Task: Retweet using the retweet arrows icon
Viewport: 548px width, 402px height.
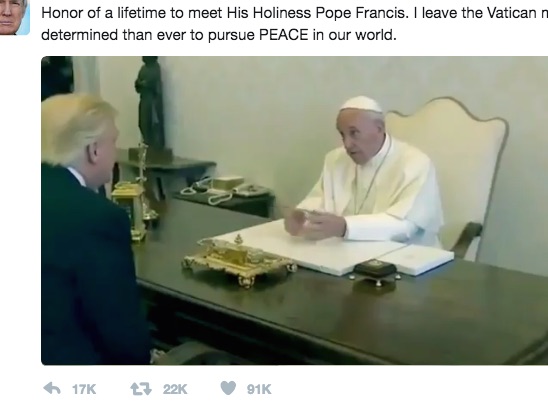Action: coord(141,389)
